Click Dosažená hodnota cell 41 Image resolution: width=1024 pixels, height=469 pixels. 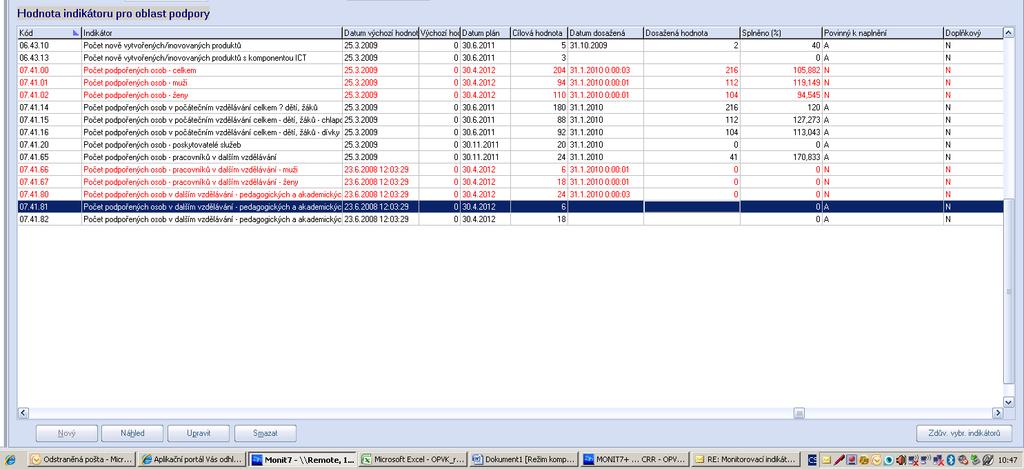pos(692,157)
